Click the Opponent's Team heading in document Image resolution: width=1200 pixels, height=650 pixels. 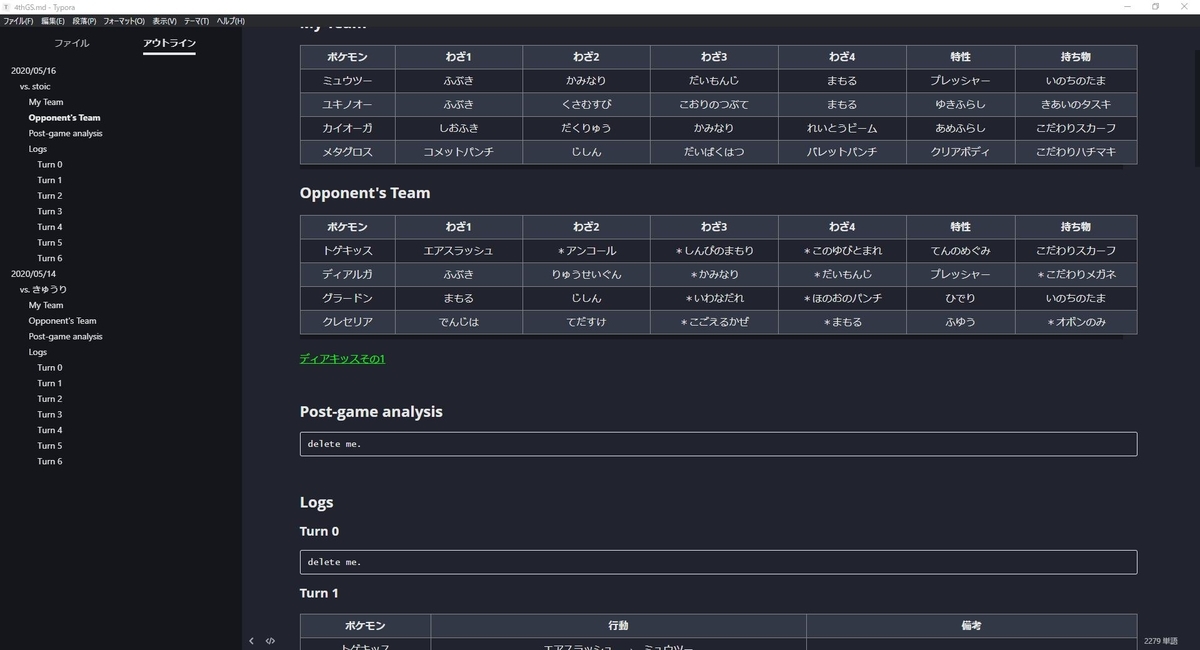(365, 192)
